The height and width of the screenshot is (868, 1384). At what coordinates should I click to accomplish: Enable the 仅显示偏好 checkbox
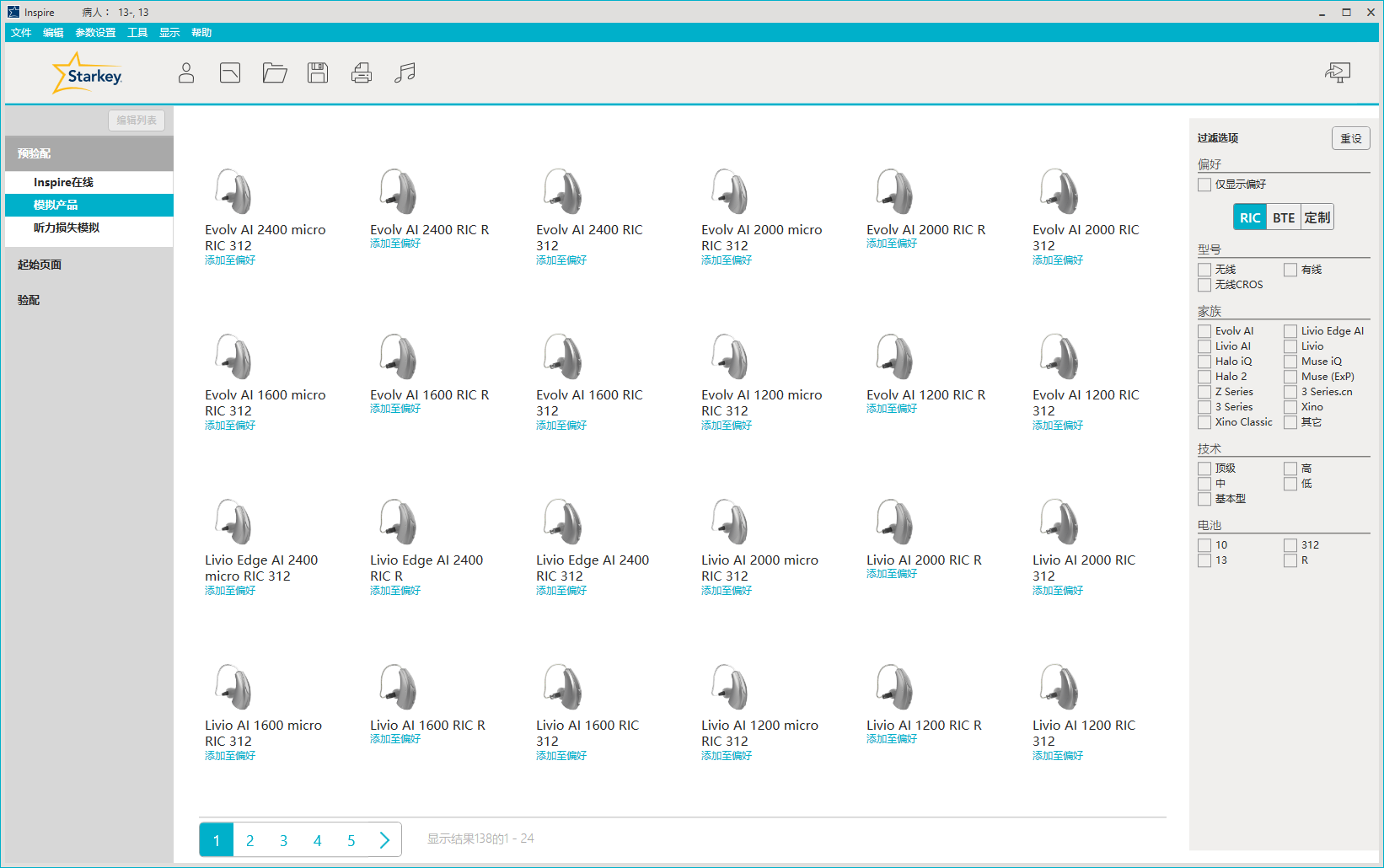pos(1204,185)
